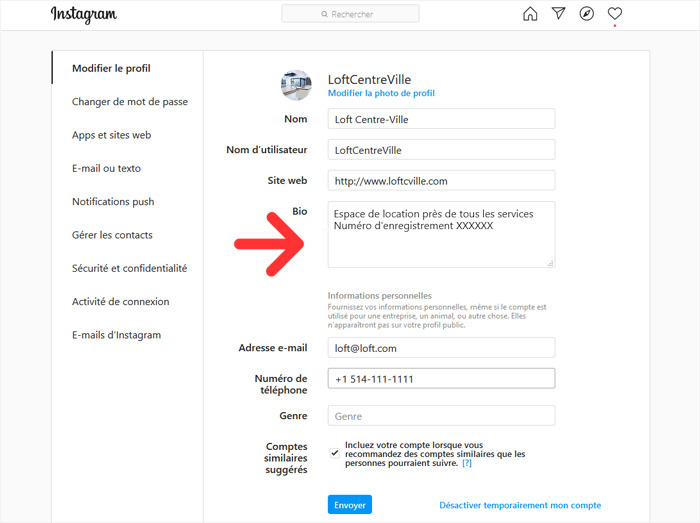Open Notifications push settings
The width and height of the screenshot is (700, 523).
coord(113,202)
